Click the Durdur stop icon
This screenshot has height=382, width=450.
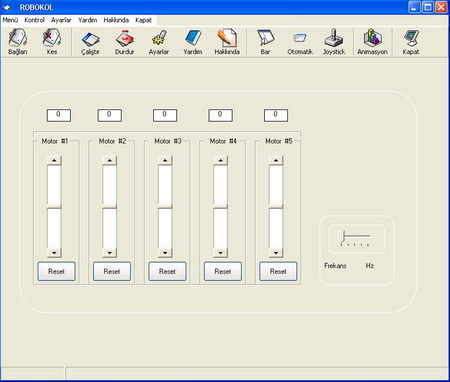click(124, 38)
